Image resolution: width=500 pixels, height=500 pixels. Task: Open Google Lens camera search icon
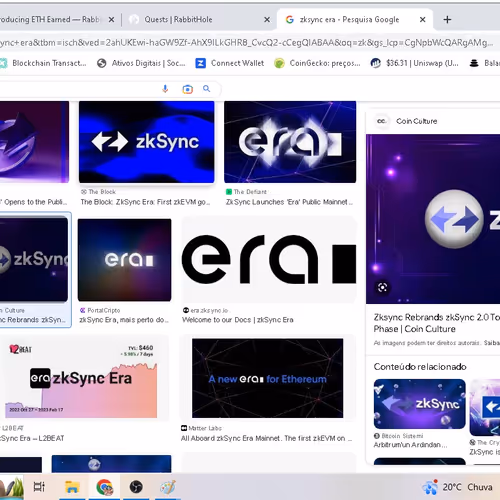(x=187, y=89)
